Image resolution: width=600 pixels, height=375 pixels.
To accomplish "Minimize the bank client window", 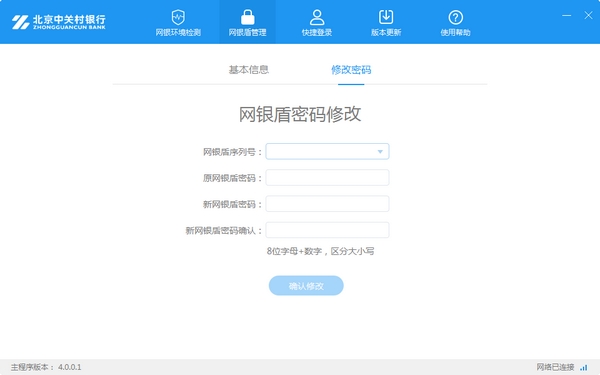I will coord(567,15).
